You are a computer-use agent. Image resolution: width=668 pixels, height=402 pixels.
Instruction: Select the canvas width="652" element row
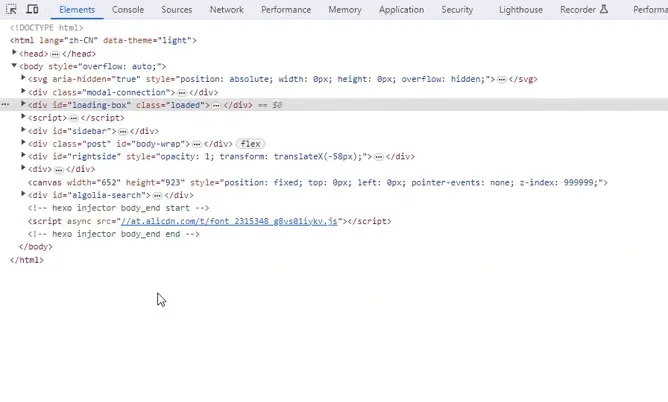point(318,183)
